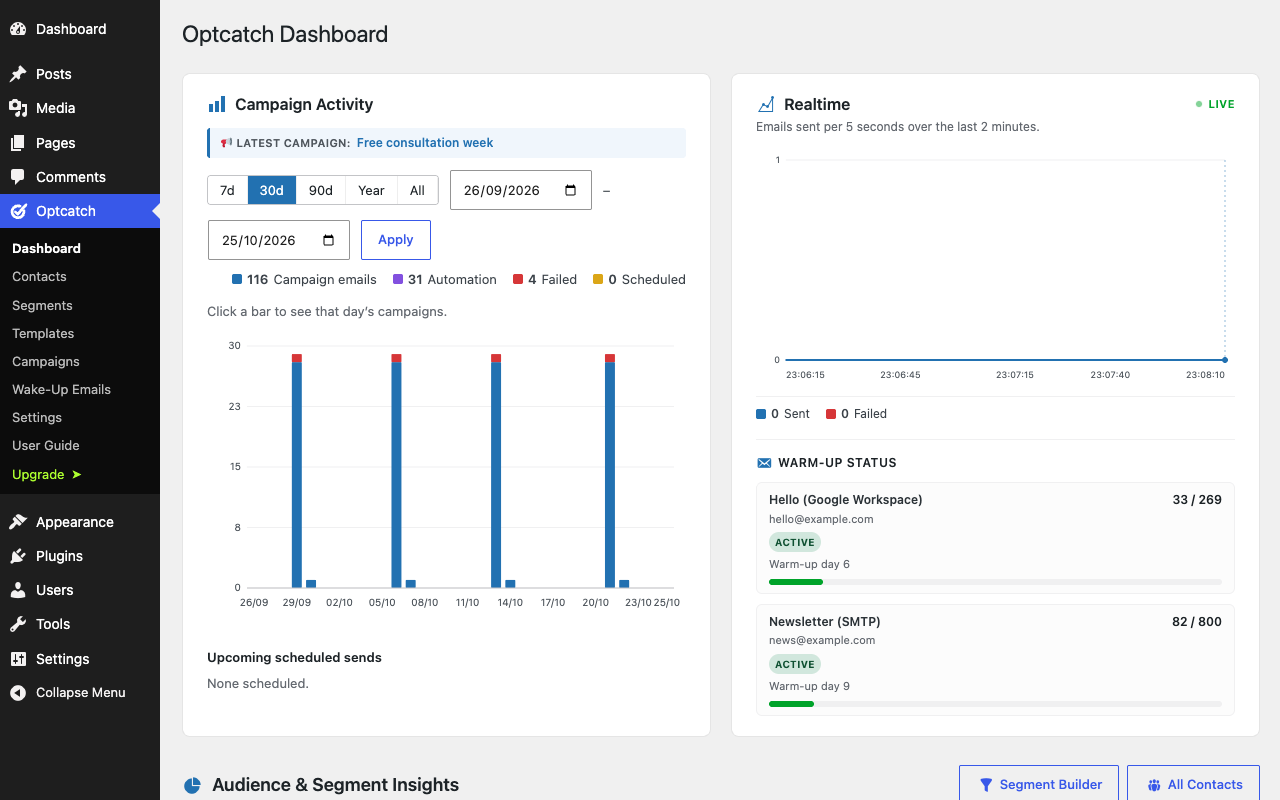
Task: Click the Pages icon in sidebar
Action: (x=18, y=143)
